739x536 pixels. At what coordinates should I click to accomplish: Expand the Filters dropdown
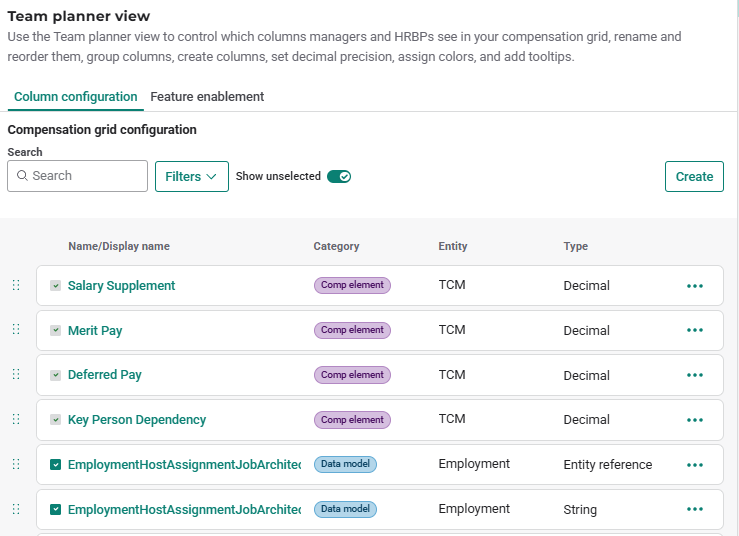(191, 176)
